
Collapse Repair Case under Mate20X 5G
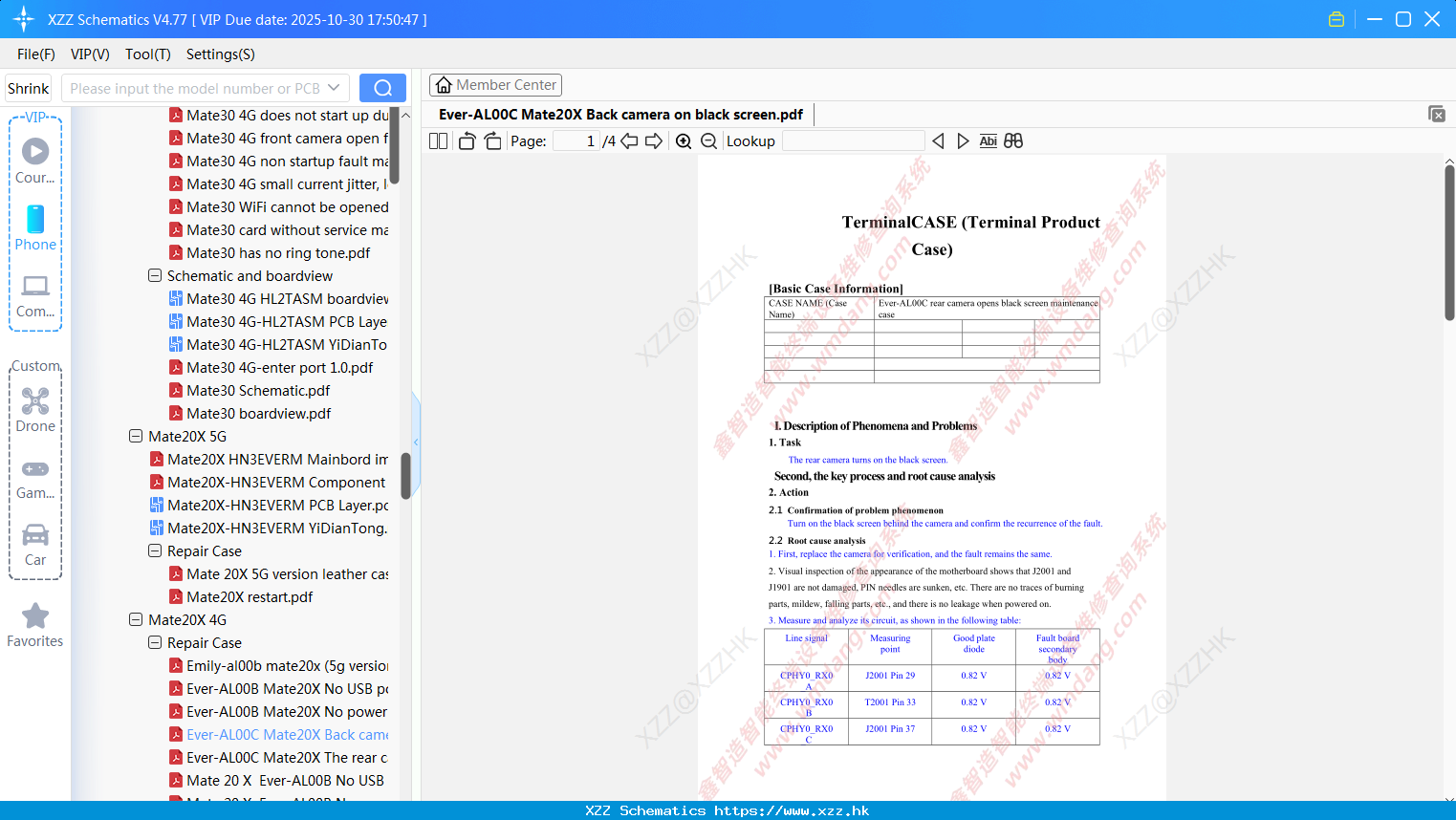tap(155, 550)
